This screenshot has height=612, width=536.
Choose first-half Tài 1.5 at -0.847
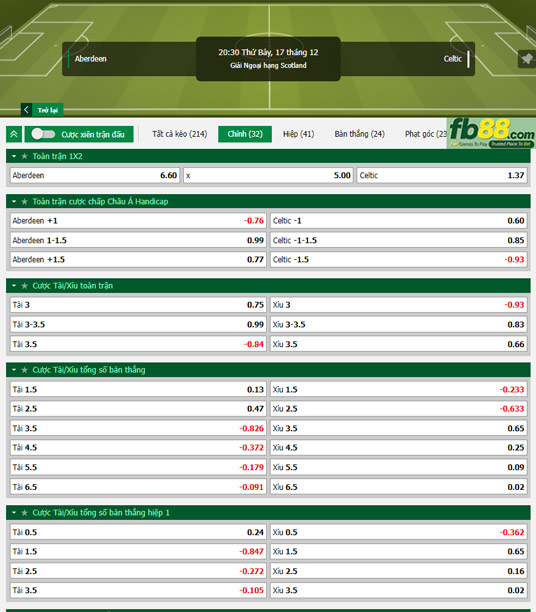(138, 552)
